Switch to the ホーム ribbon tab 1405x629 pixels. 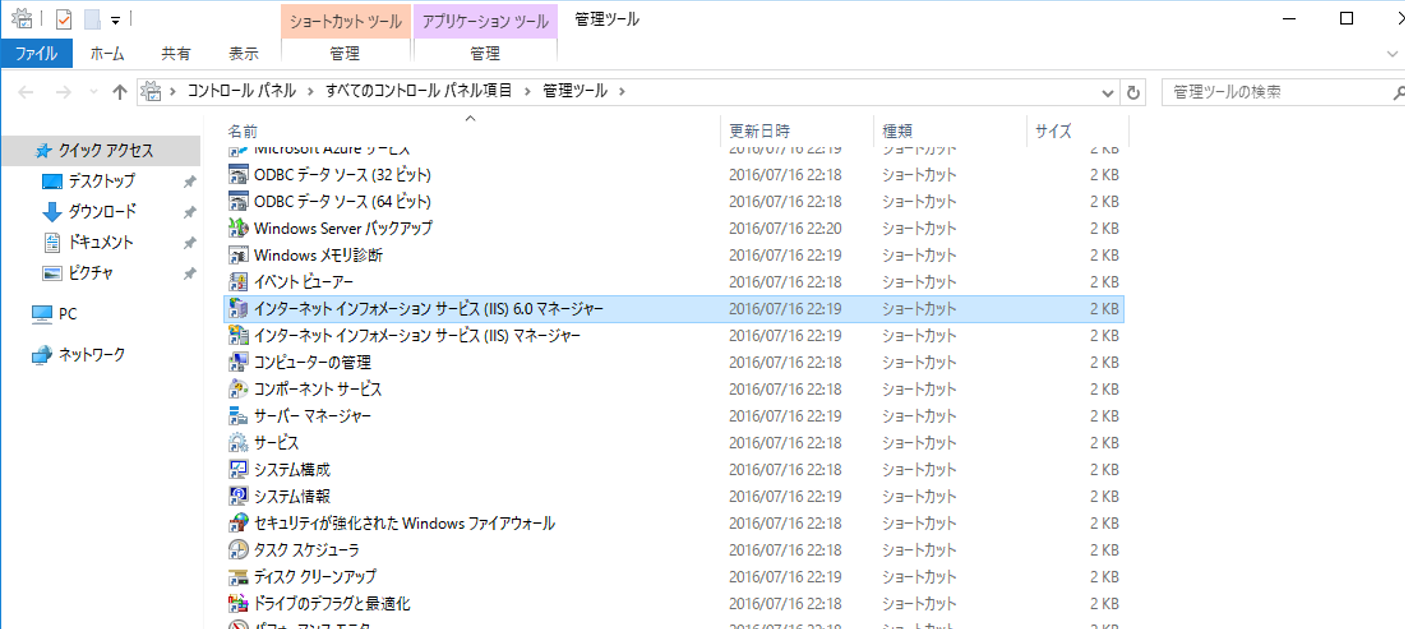point(107,54)
